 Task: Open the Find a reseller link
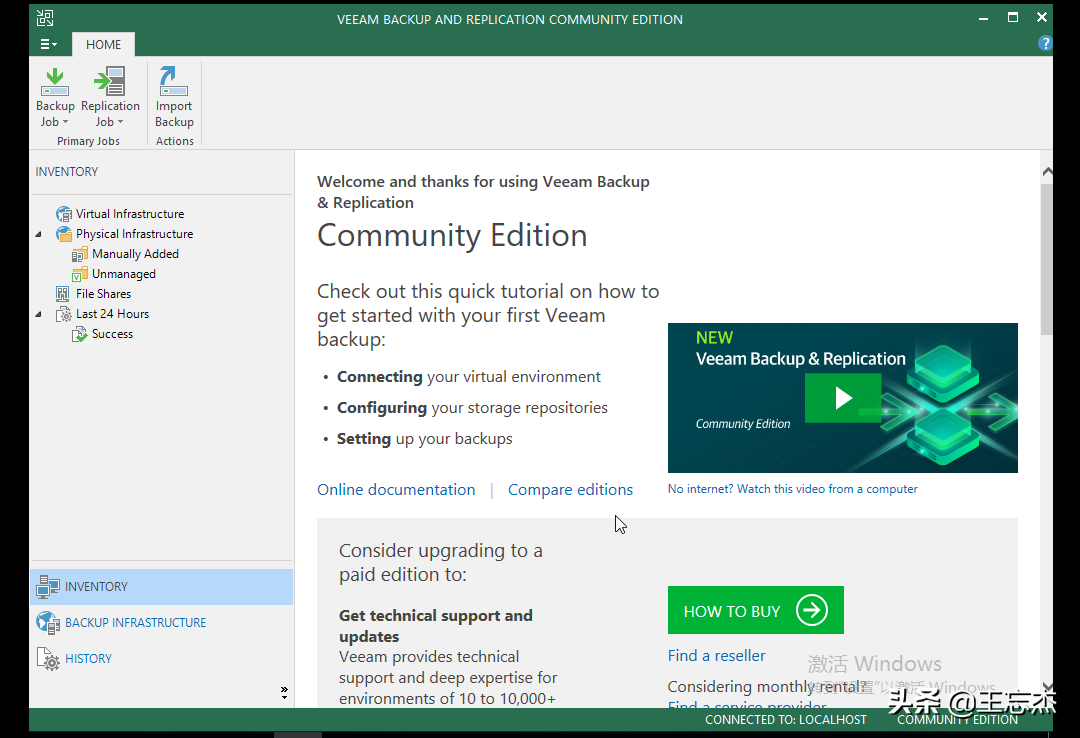click(x=716, y=656)
